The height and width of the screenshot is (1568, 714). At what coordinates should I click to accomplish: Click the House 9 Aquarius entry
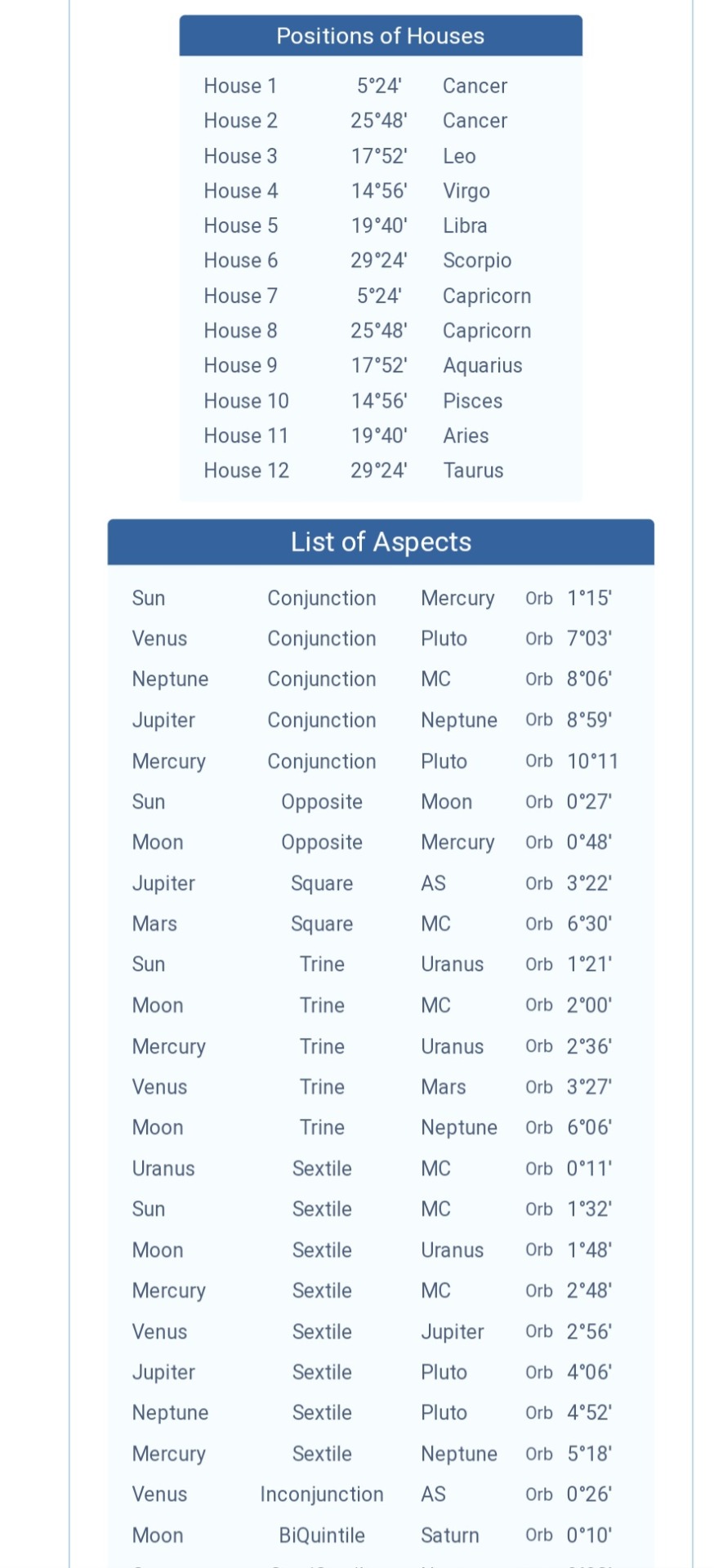482,366
